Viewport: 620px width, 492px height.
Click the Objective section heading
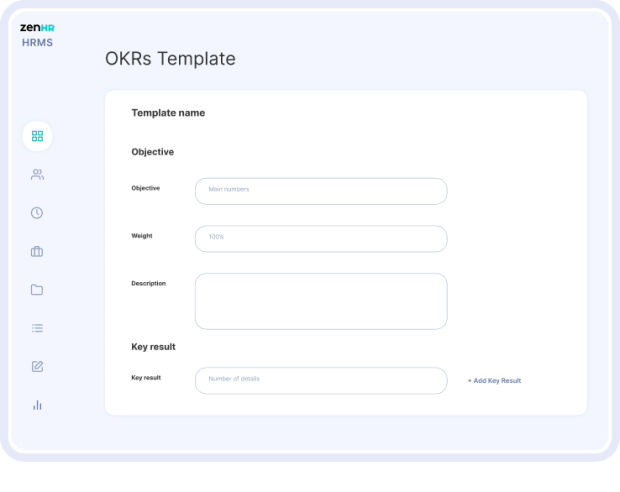click(x=153, y=152)
